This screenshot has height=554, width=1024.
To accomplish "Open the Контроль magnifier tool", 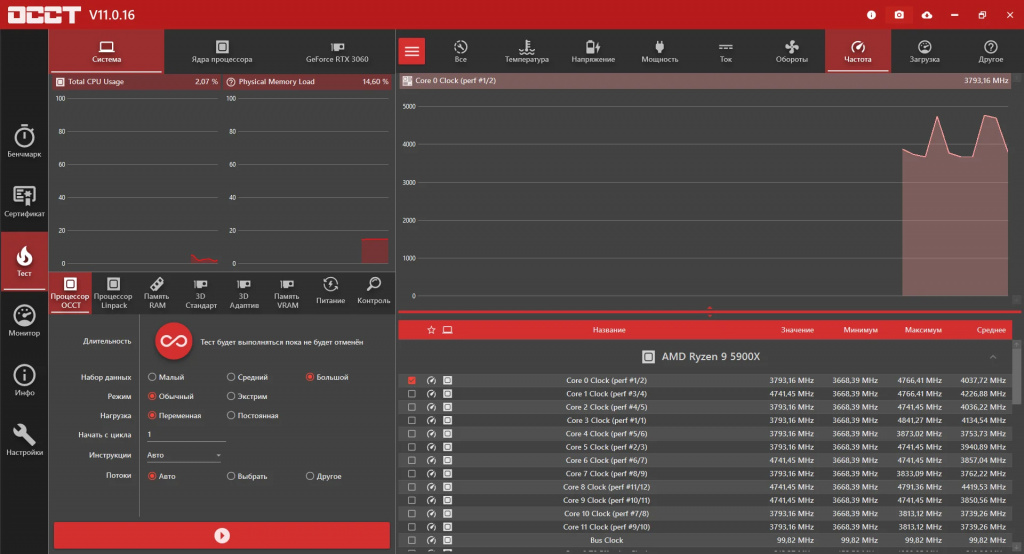I will click(x=374, y=290).
